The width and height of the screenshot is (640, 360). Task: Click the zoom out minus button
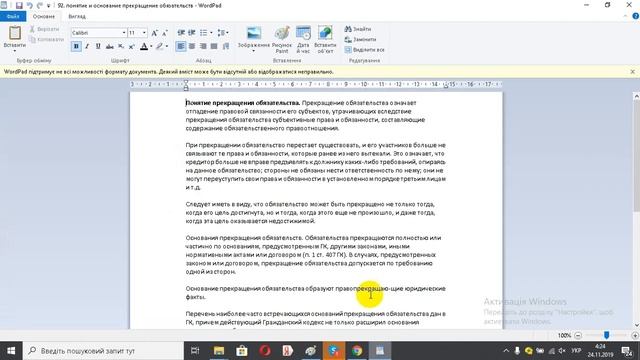(x=578, y=336)
